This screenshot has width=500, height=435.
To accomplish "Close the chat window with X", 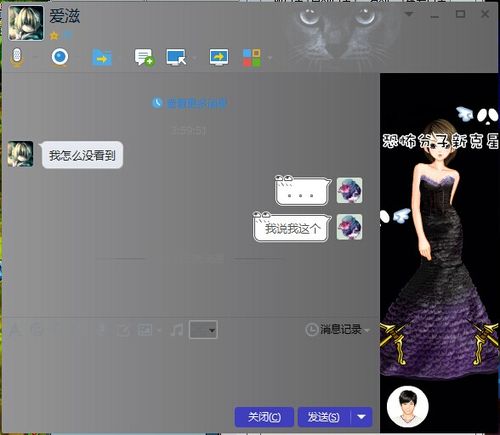I will point(485,14).
